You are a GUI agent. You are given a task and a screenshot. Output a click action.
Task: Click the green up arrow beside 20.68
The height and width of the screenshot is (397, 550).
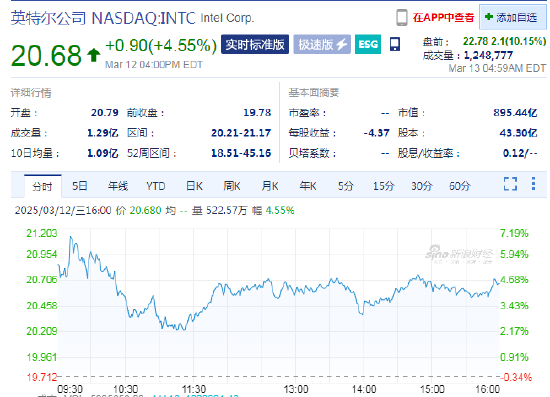94,55
